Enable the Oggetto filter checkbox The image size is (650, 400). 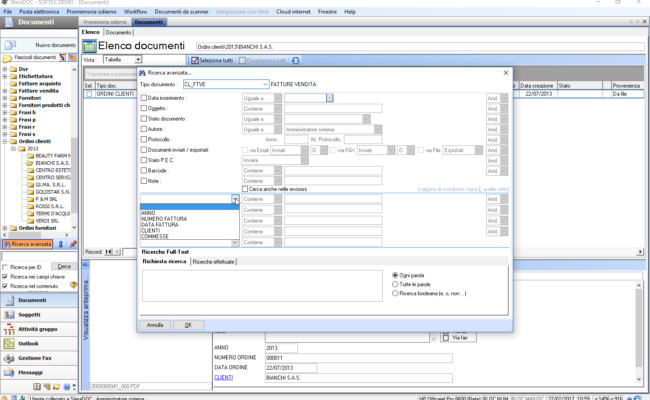click(144, 108)
